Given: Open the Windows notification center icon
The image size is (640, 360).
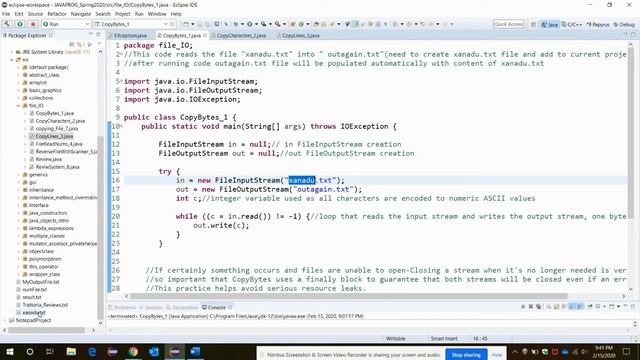Looking at the screenshot, I should coord(626,351).
